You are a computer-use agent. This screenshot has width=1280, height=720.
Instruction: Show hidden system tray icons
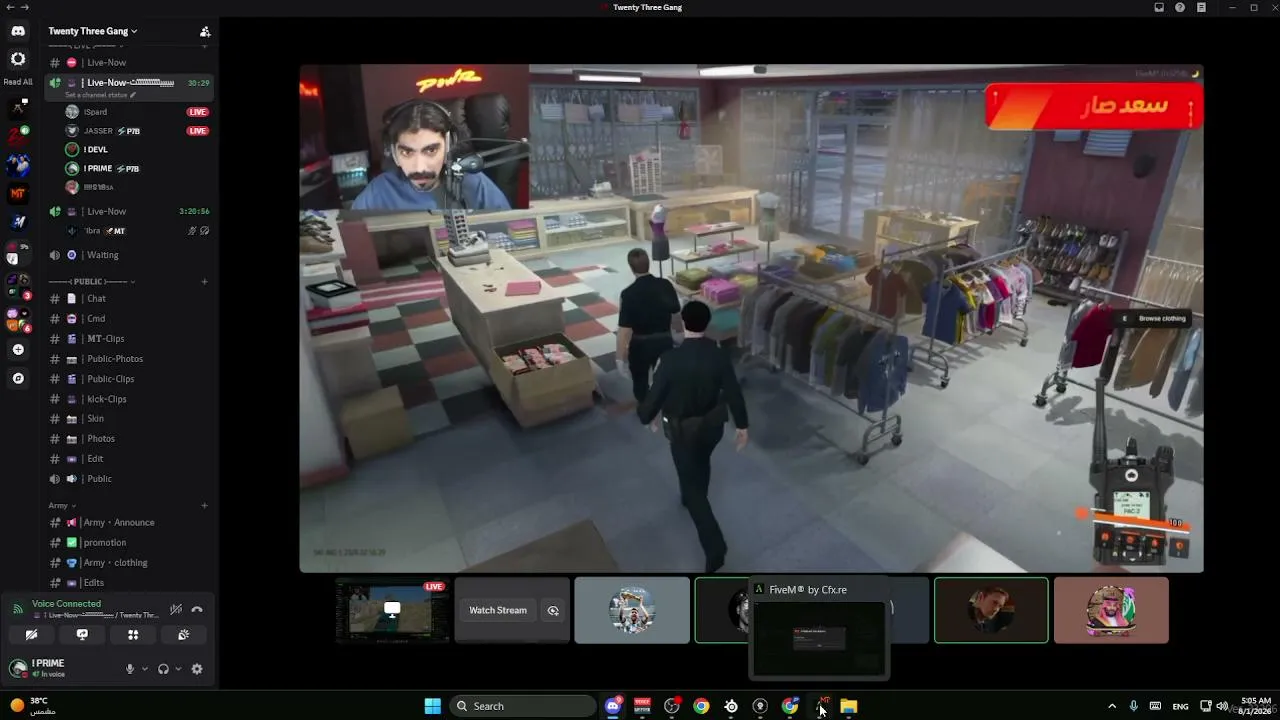1112,706
